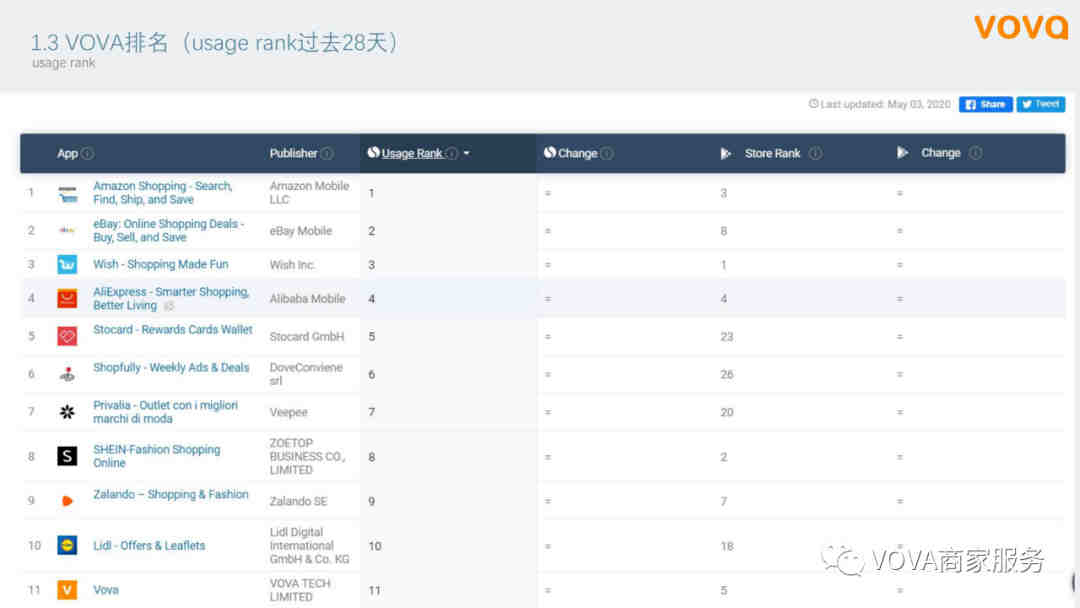Viewport: 1080px width, 608px height.
Task: Click the Zalando app icon
Action: (x=68, y=501)
